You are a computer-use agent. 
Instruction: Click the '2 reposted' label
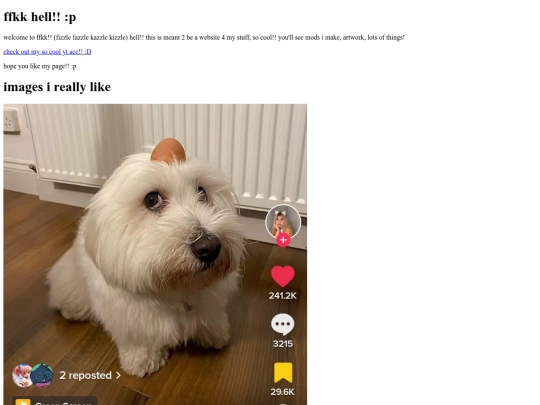pos(85,375)
